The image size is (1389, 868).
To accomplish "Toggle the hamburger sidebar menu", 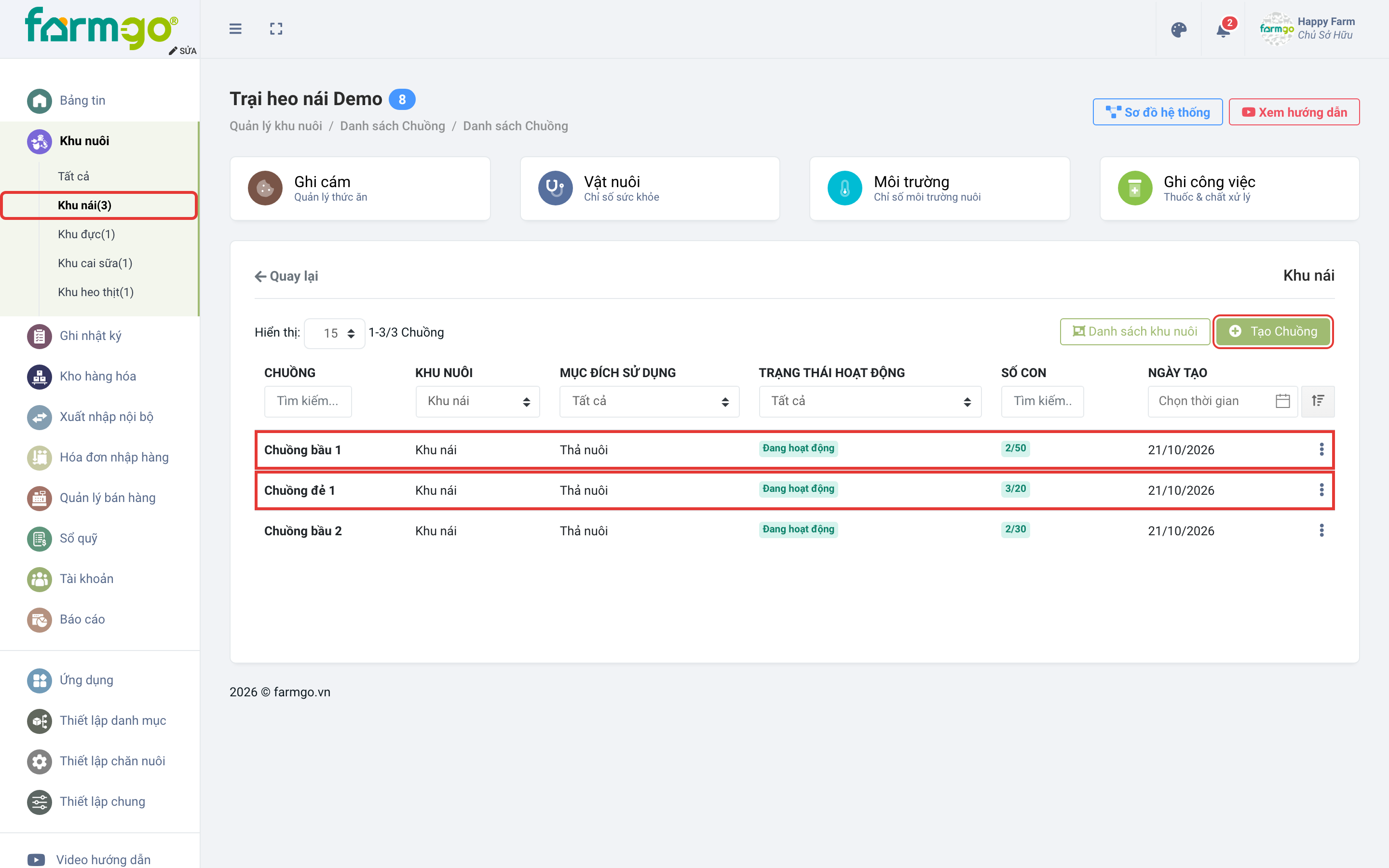I will coord(235,29).
